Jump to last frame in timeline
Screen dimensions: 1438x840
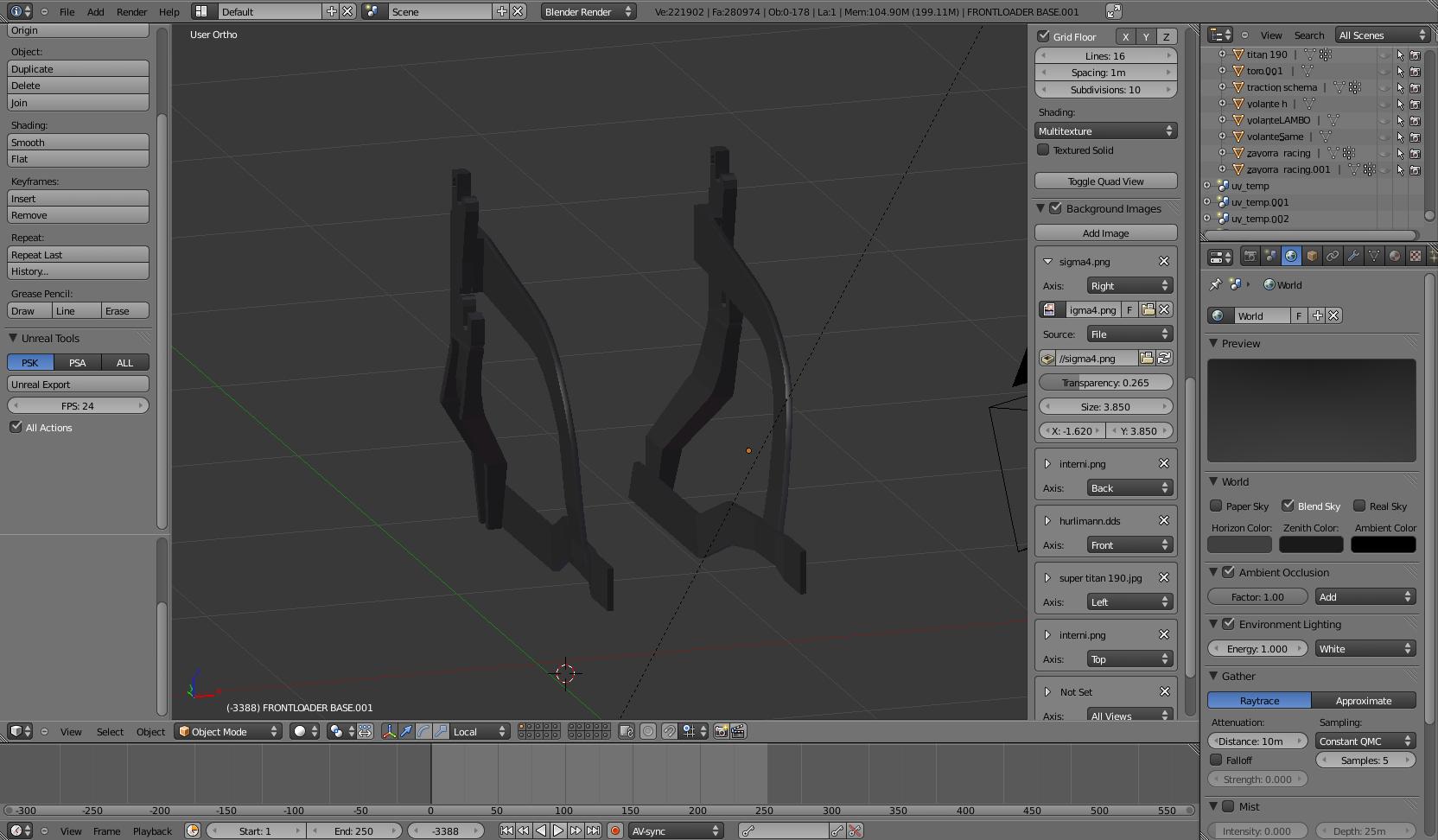pyautogui.click(x=593, y=830)
